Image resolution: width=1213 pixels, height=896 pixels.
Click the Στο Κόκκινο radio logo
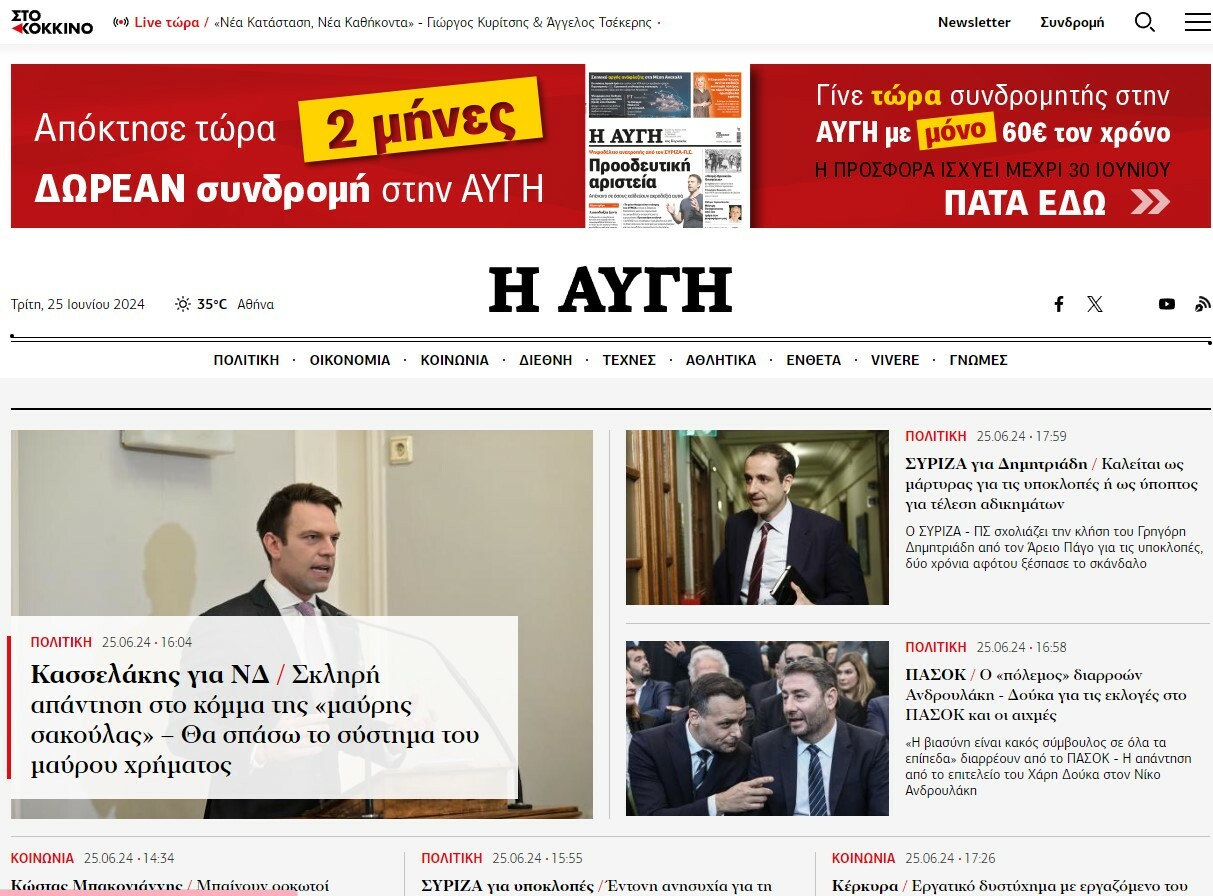52,22
